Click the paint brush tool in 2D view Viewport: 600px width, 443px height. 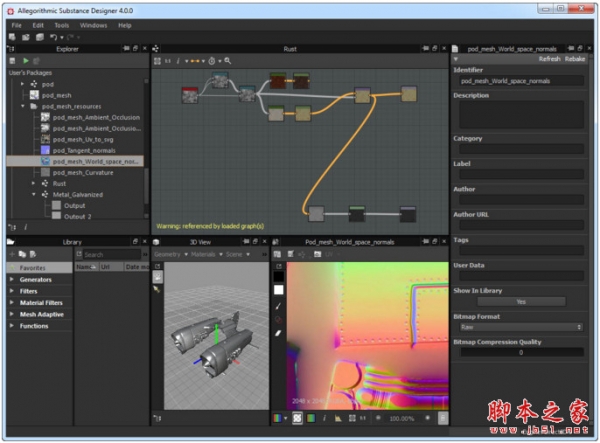[x=278, y=306]
